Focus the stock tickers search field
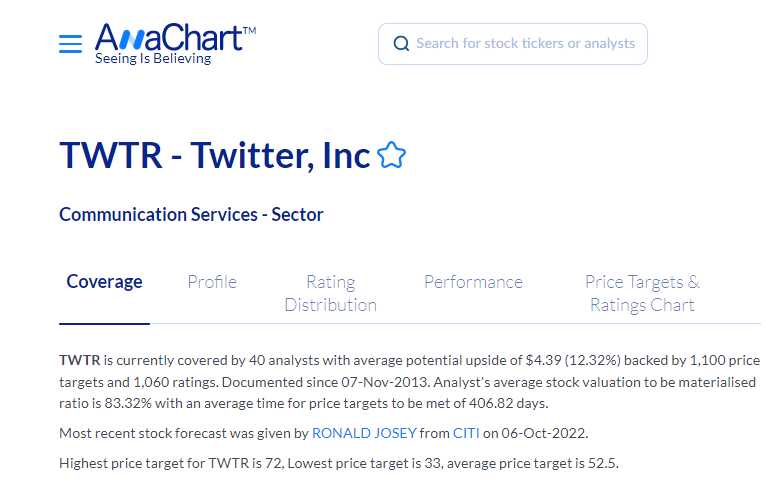Image resolution: width=781 pixels, height=493 pixels. coord(525,44)
